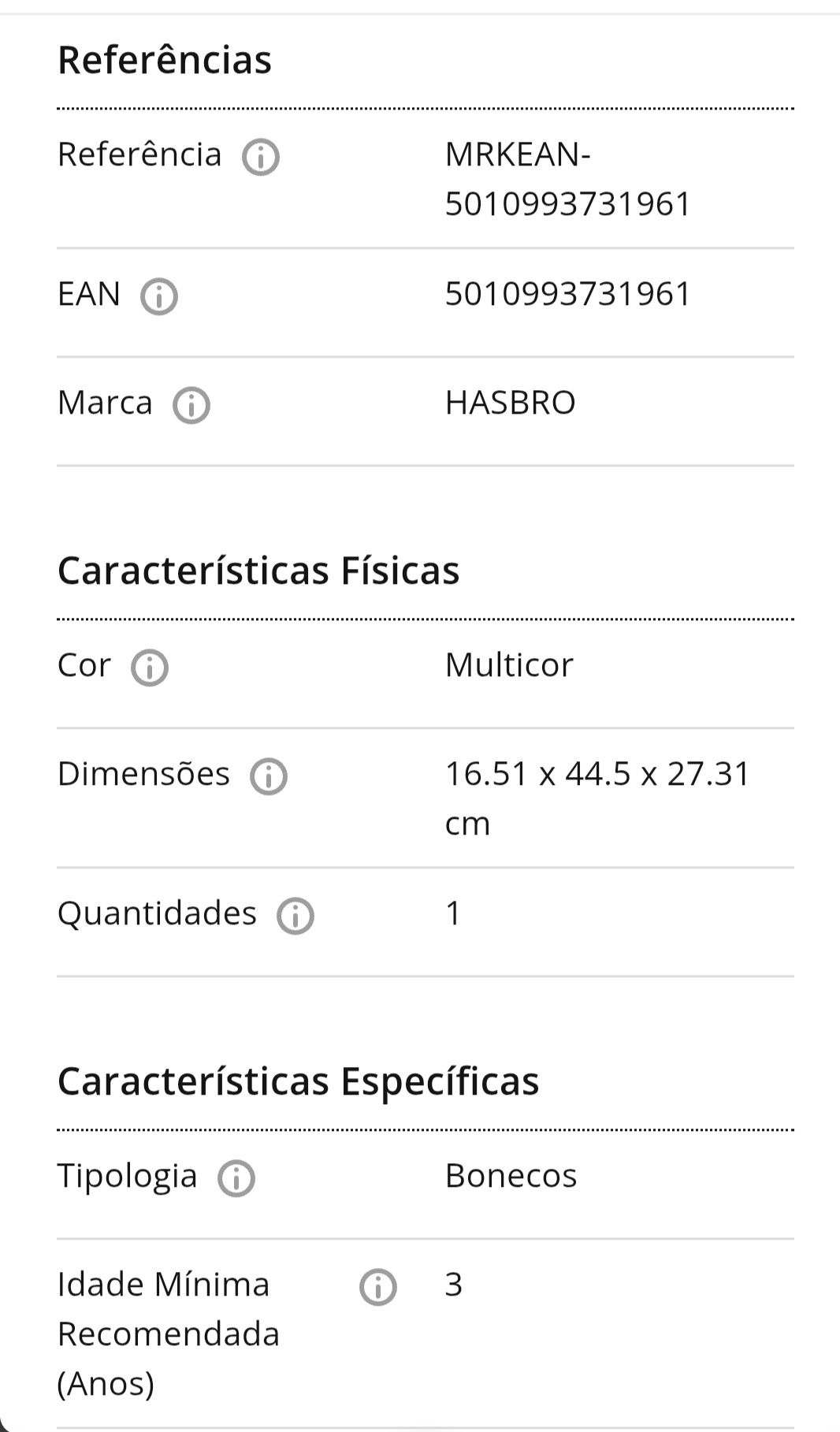Tap the Características Específicas heading
Image resolution: width=840 pixels, height=1432 pixels.
[x=299, y=1081]
